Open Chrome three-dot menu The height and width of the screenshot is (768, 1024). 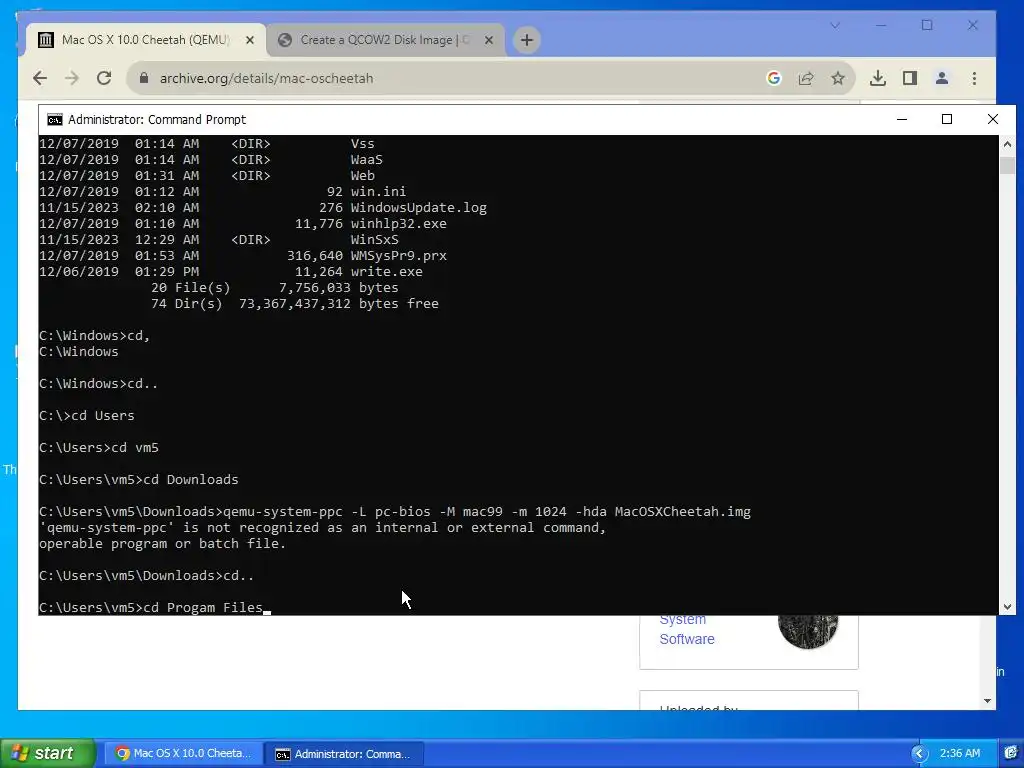coord(974,78)
